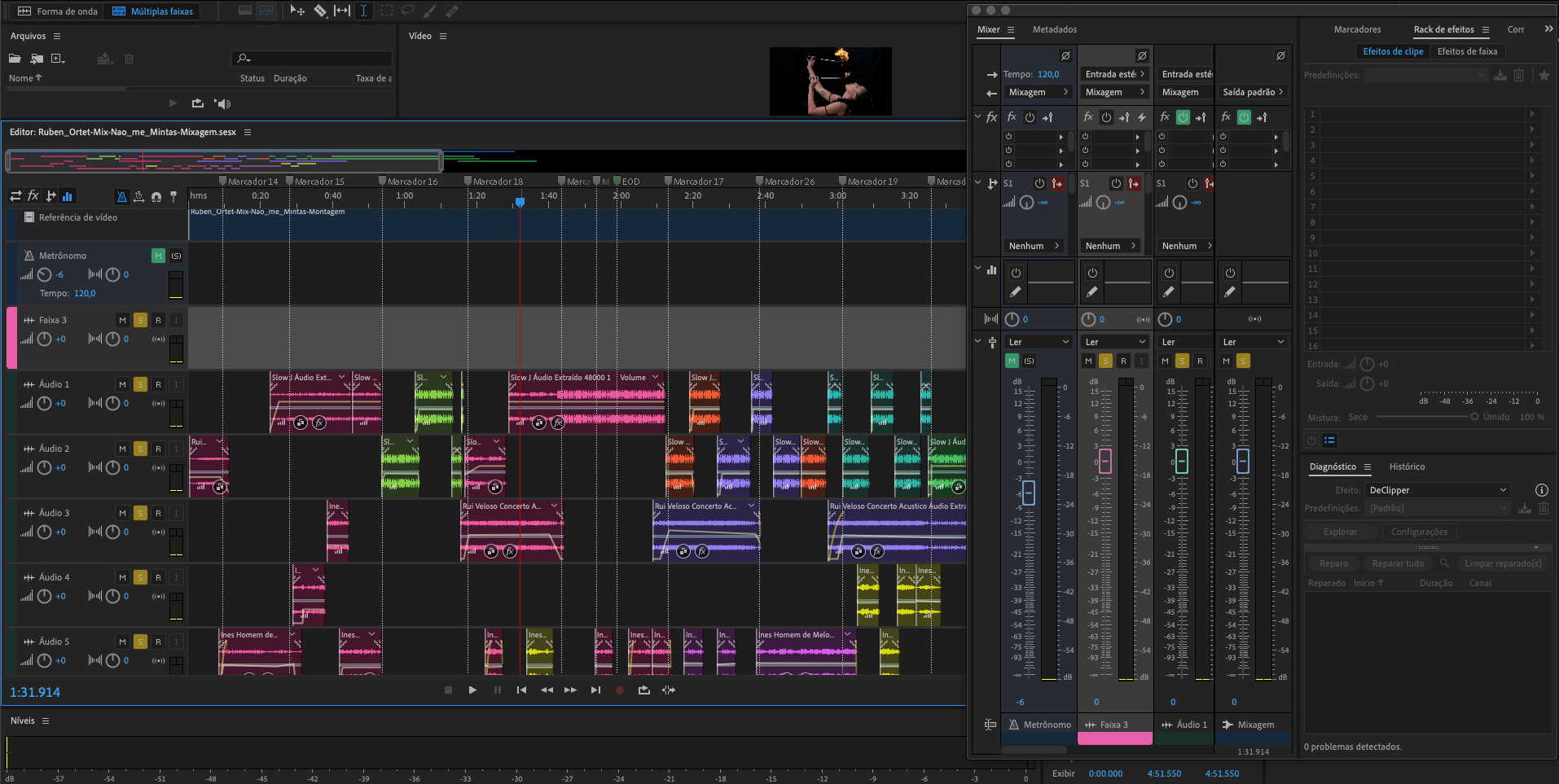Toggle loop playback in transport controls
The image size is (1559, 784).
click(644, 690)
